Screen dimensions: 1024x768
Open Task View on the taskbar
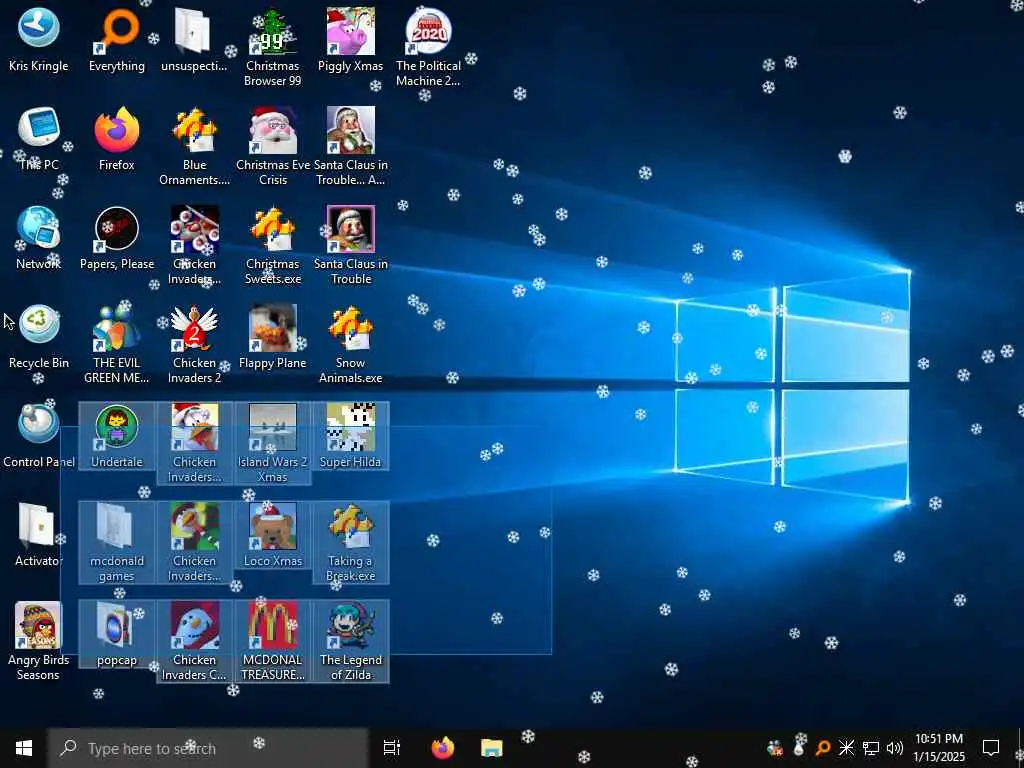click(392, 748)
